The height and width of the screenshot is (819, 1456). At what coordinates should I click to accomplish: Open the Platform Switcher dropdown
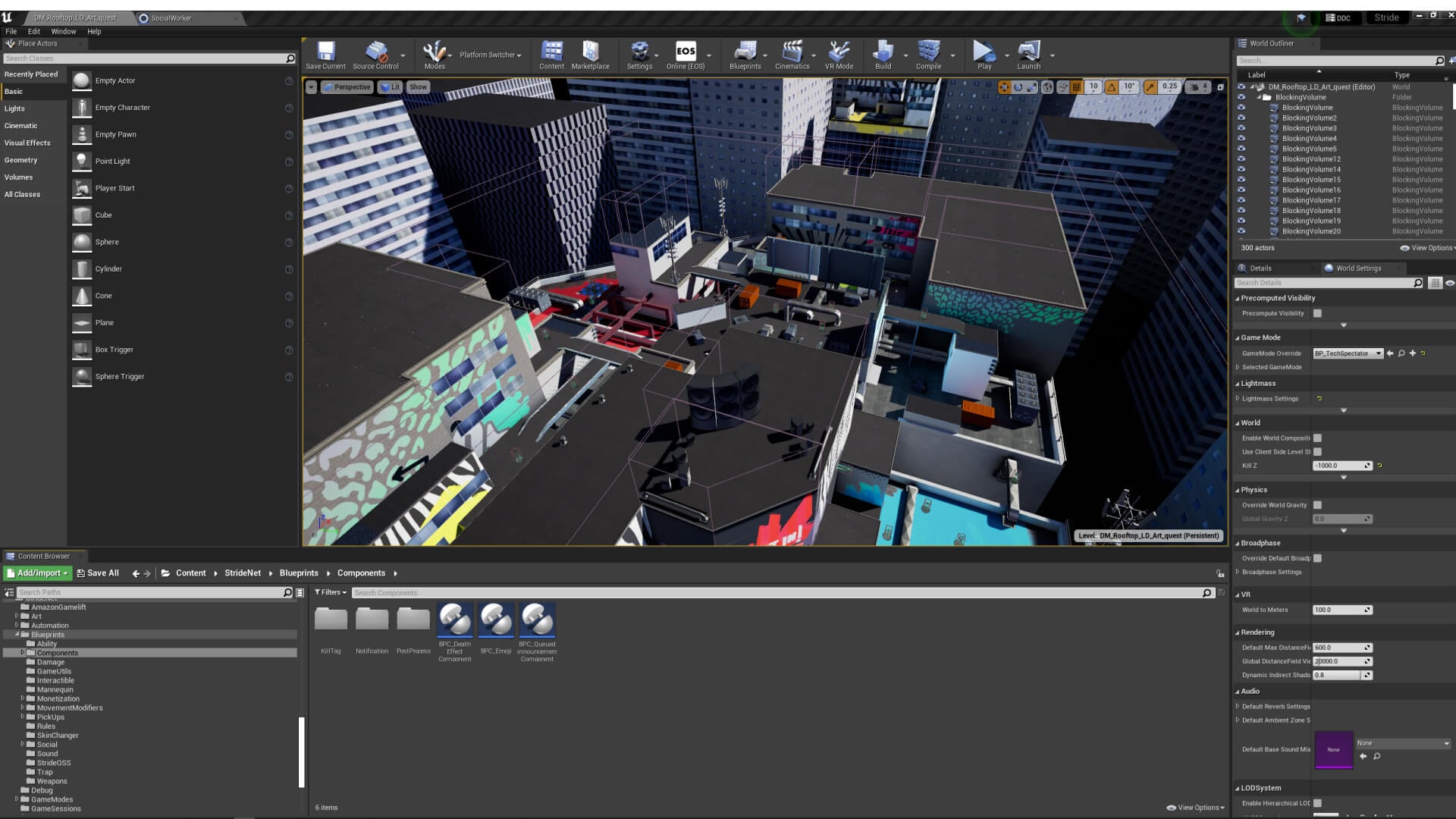pos(490,55)
